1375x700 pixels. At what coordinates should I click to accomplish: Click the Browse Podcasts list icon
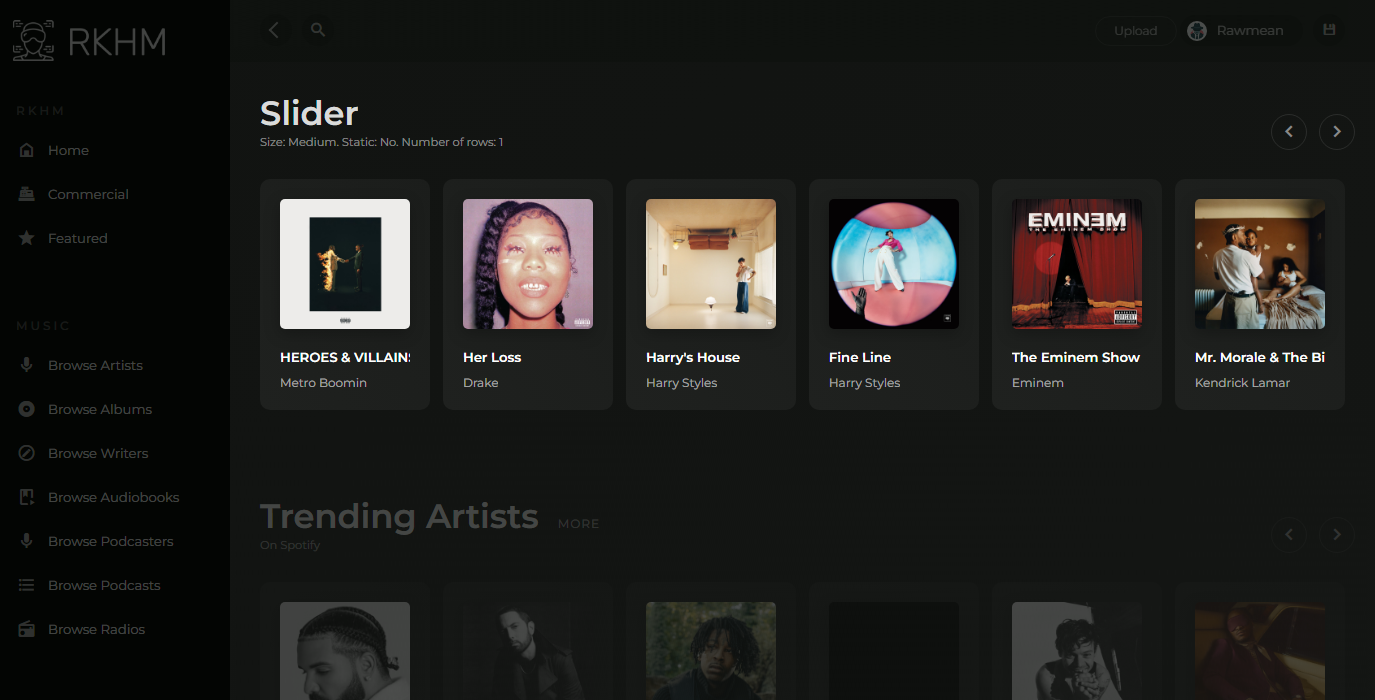click(x=27, y=585)
